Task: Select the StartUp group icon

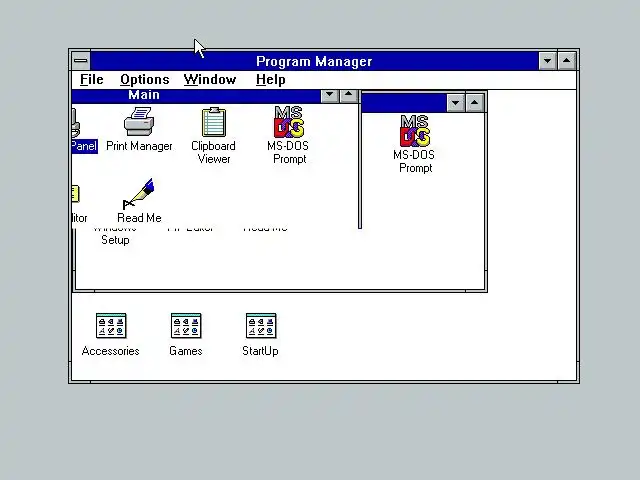Action: point(261,326)
